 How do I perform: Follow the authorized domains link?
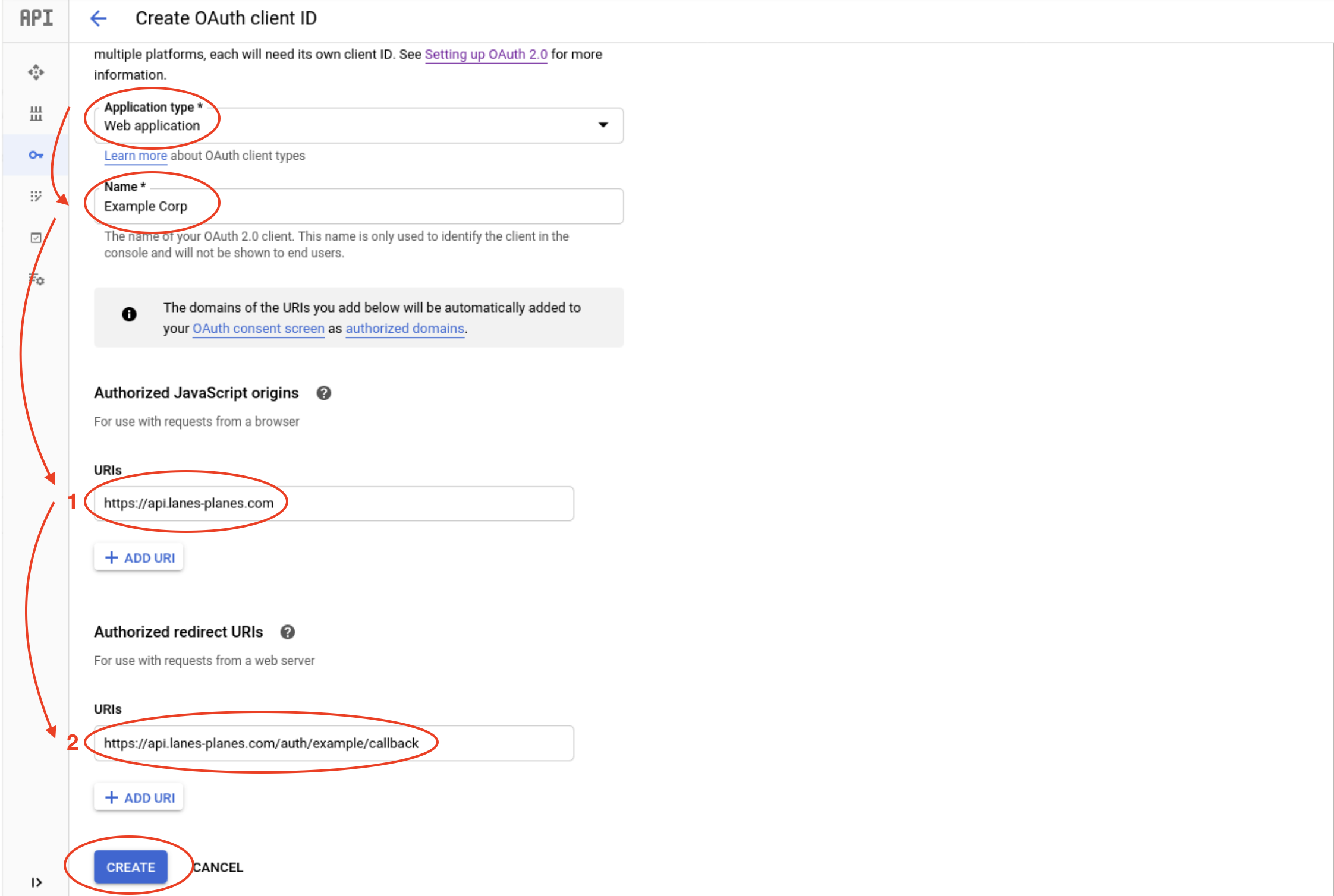coord(405,329)
